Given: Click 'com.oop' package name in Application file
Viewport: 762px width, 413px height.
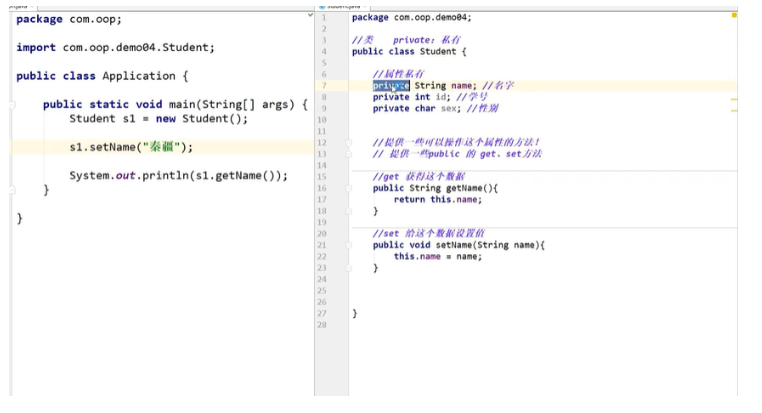Looking at the screenshot, I should tap(92, 19).
